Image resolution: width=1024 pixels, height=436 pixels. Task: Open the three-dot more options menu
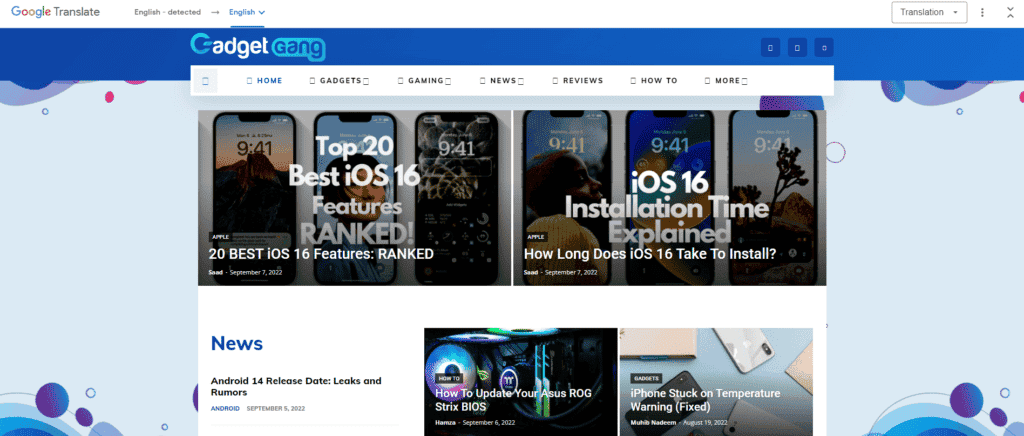983,13
